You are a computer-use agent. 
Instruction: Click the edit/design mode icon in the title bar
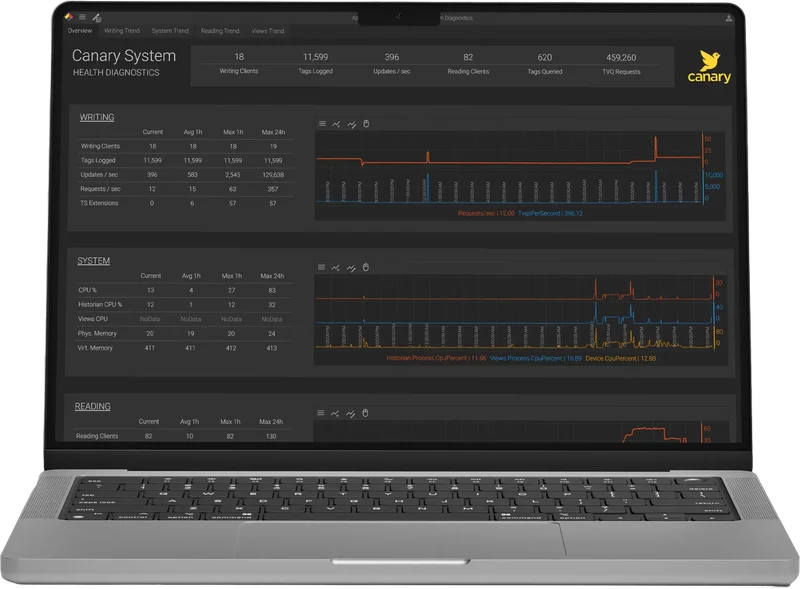96,18
